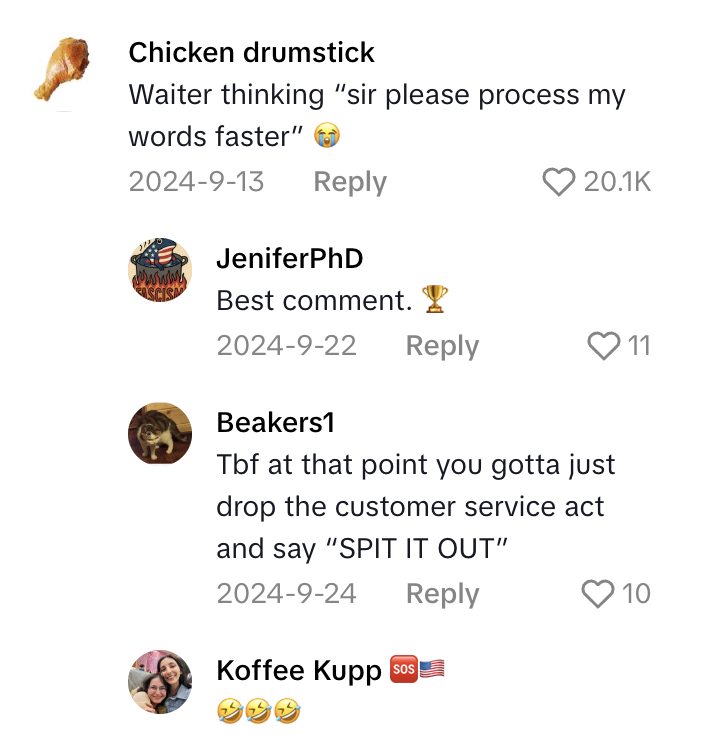
Task: Tap heart on JeniferPhD's reply
Action: point(603,346)
